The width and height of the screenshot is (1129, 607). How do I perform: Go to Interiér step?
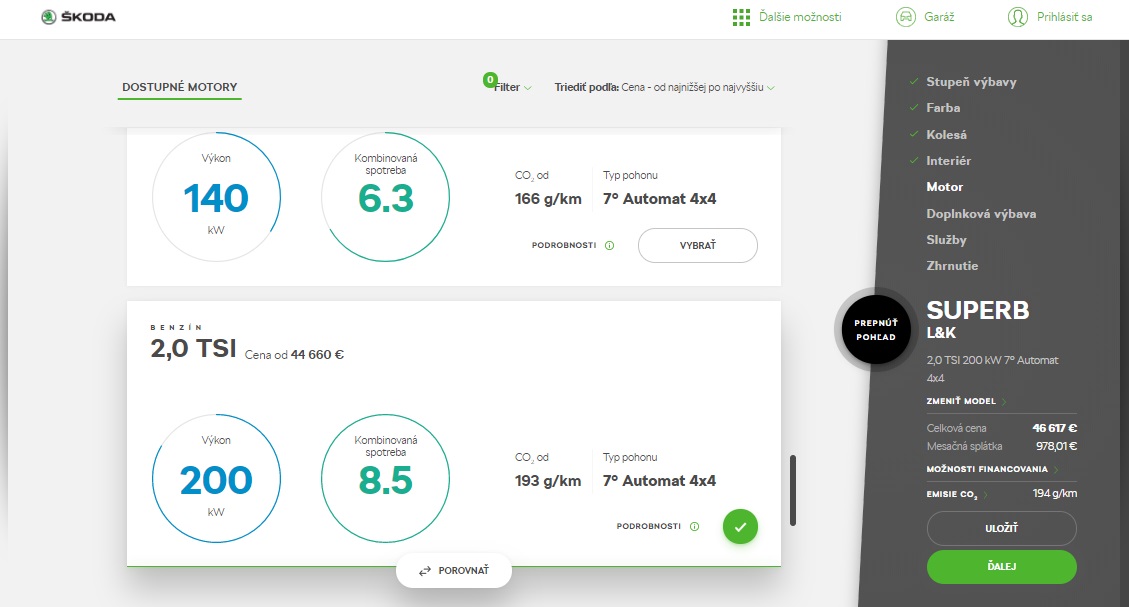[948, 161]
